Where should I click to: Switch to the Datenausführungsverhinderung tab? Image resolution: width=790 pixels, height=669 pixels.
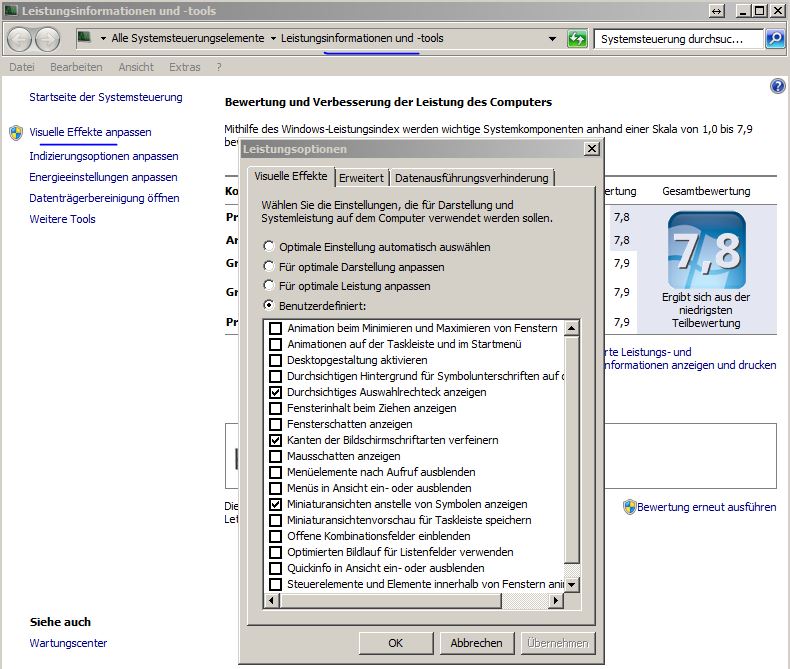click(472, 178)
